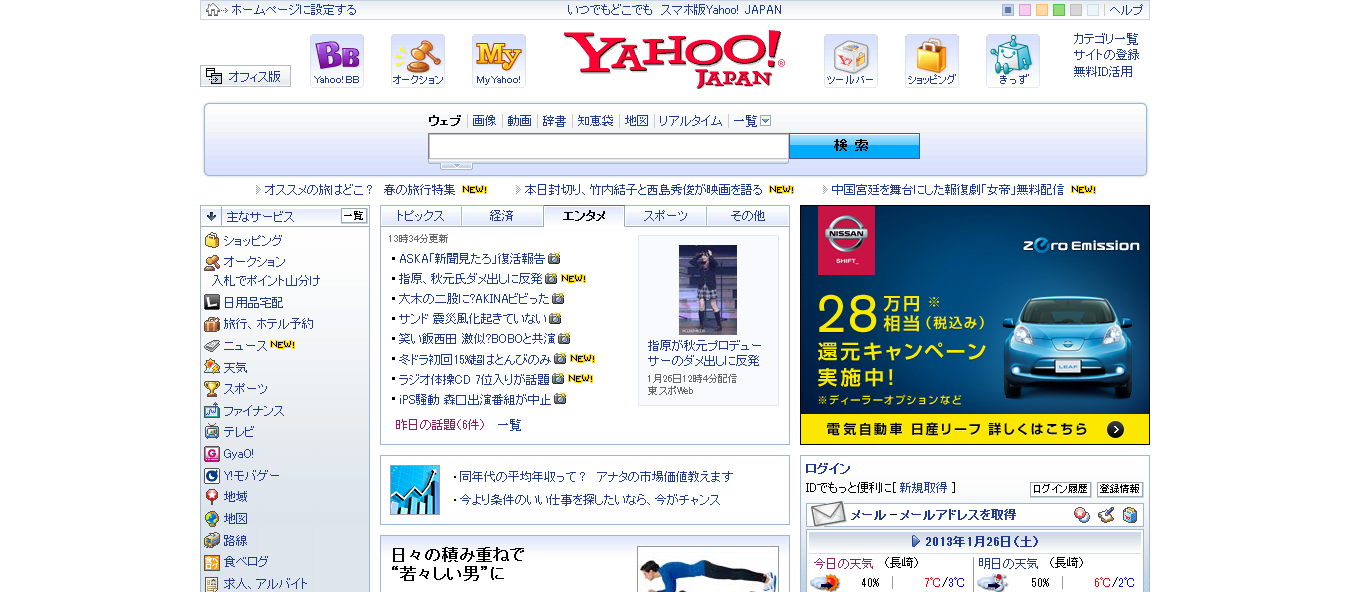
Task: Open the ショッピング bag icon in header
Action: [932, 60]
